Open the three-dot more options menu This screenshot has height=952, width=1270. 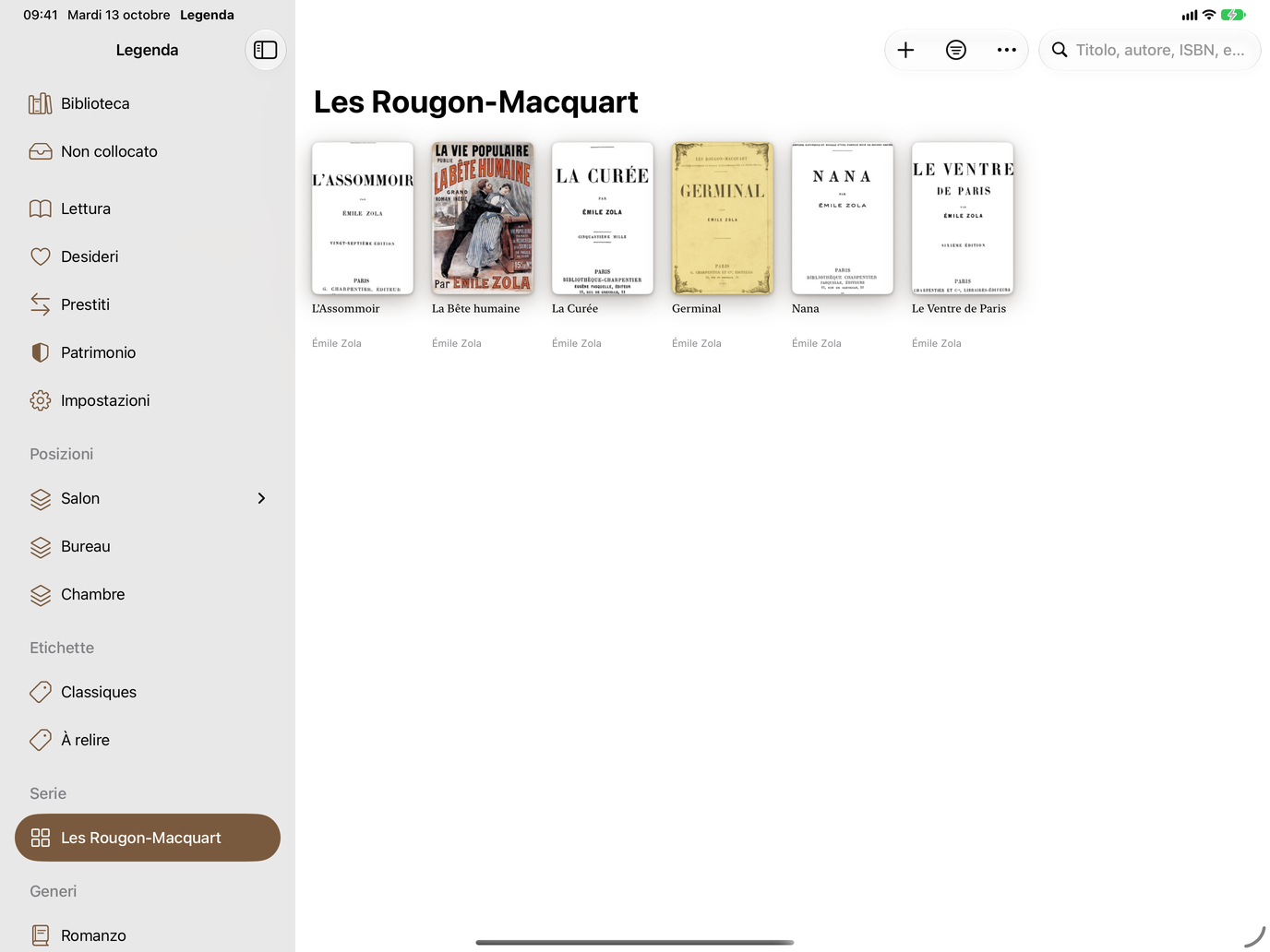(x=1007, y=50)
